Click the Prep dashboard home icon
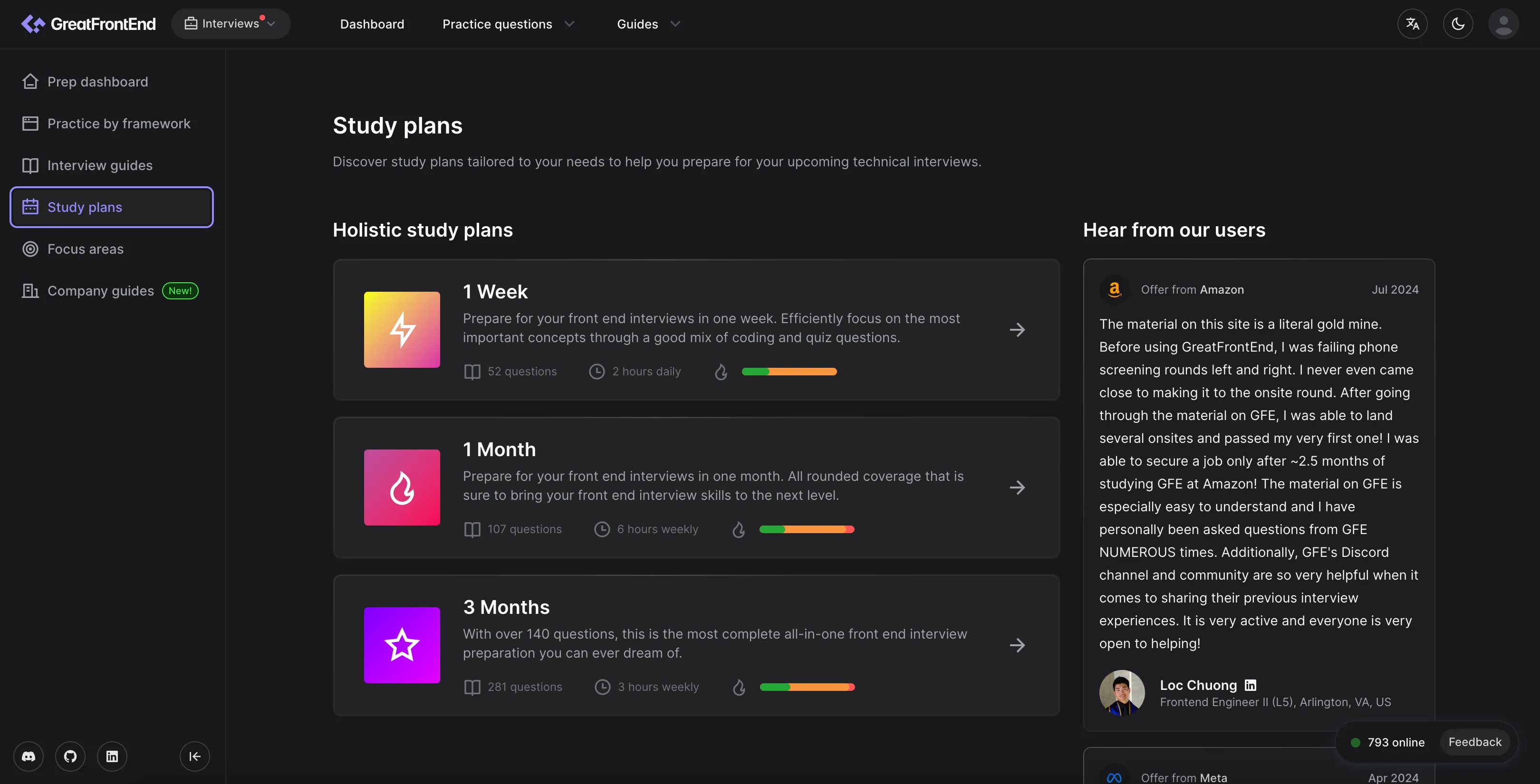1540x784 pixels. click(30, 81)
